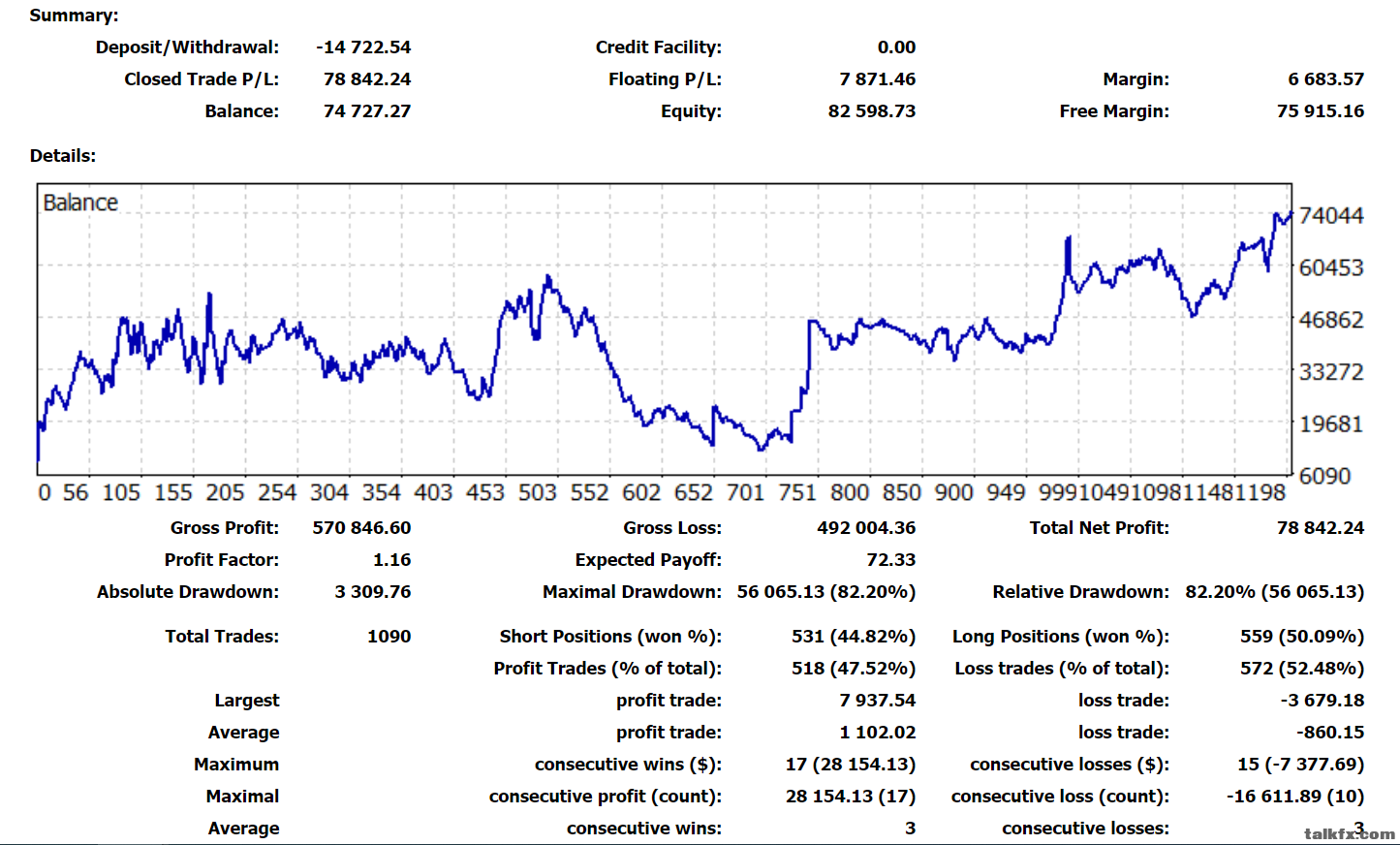Click the Equity value 82 598.73
The width and height of the screenshot is (1400, 845).
tap(872, 110)
